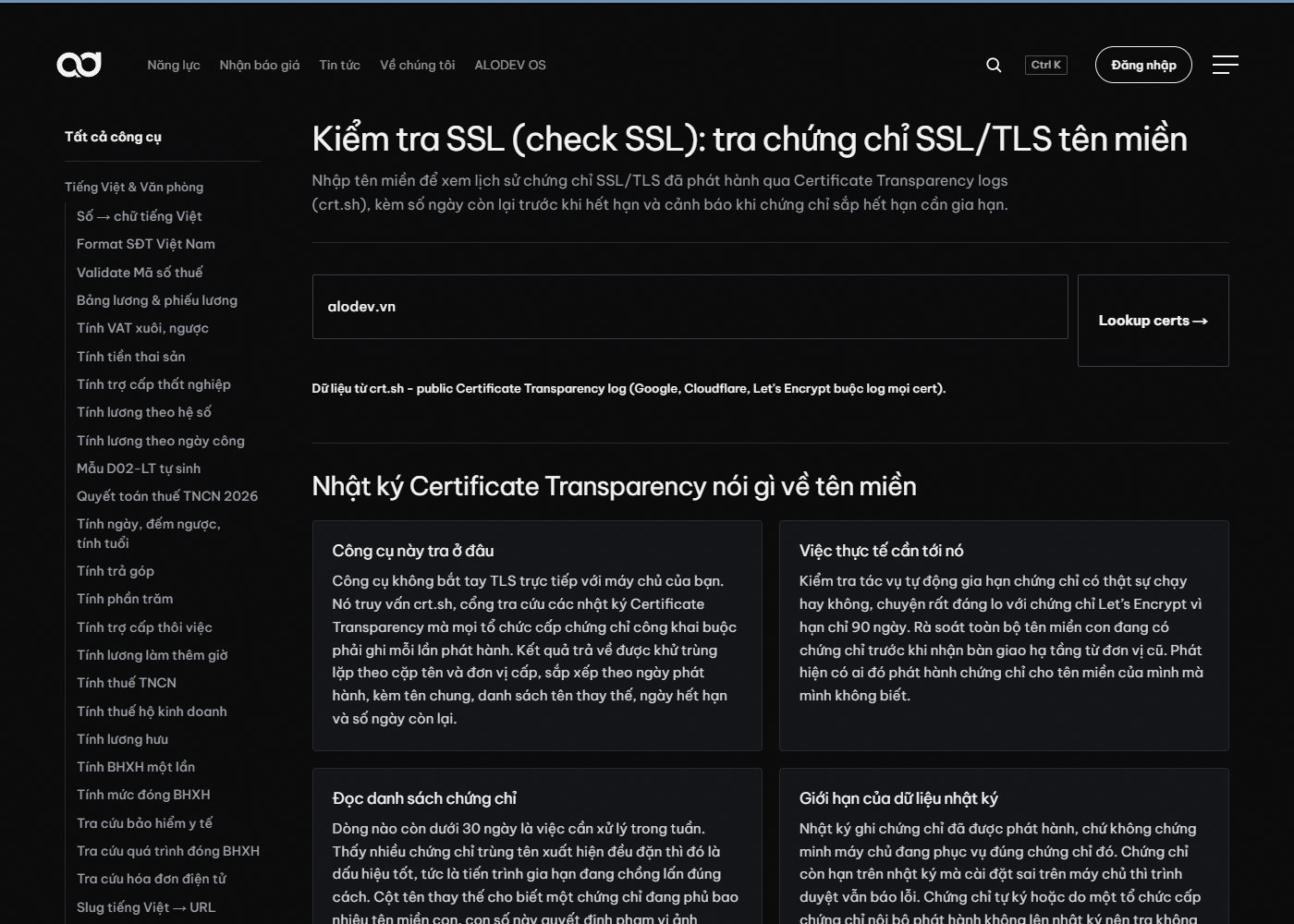The height and width of the screenshot is (924, 1294).
Task: Open the Tin tức menu item
Action: [x=339, y=65]
